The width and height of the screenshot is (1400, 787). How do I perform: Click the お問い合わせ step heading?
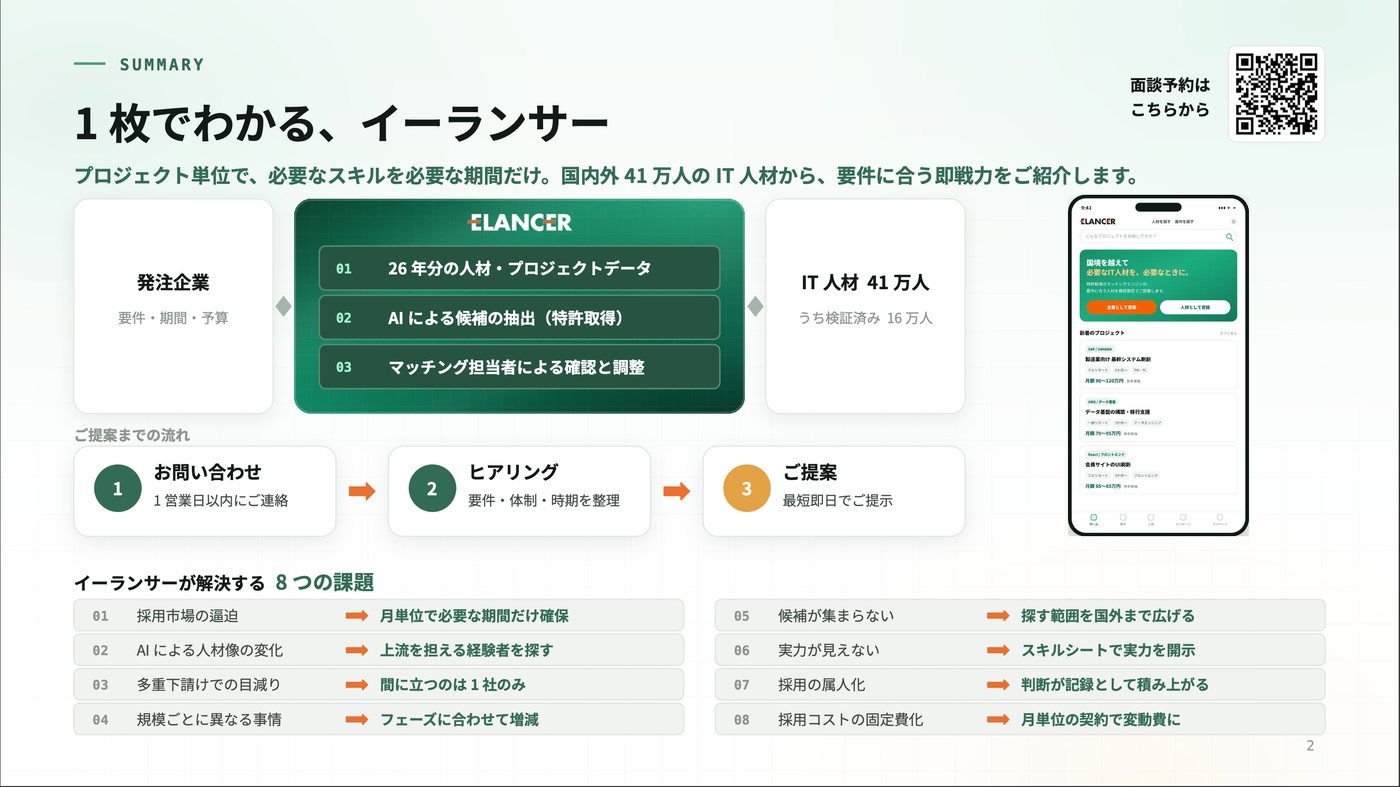tap(207, 472)
